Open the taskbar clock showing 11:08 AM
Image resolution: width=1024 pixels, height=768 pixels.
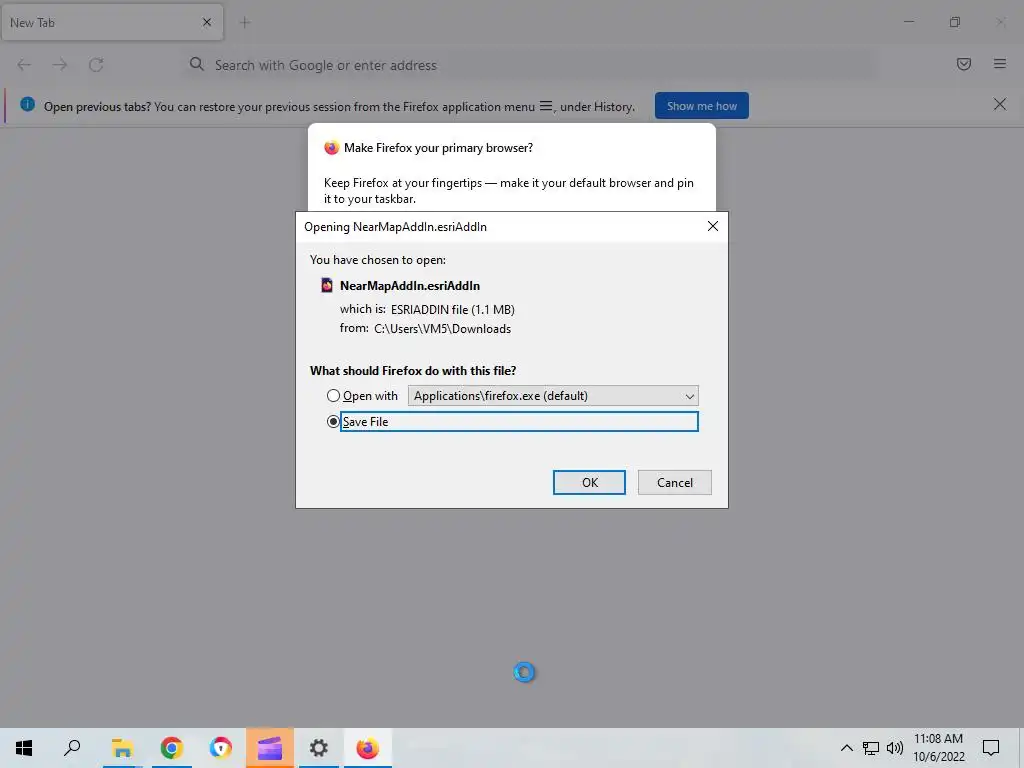point(938,748)
